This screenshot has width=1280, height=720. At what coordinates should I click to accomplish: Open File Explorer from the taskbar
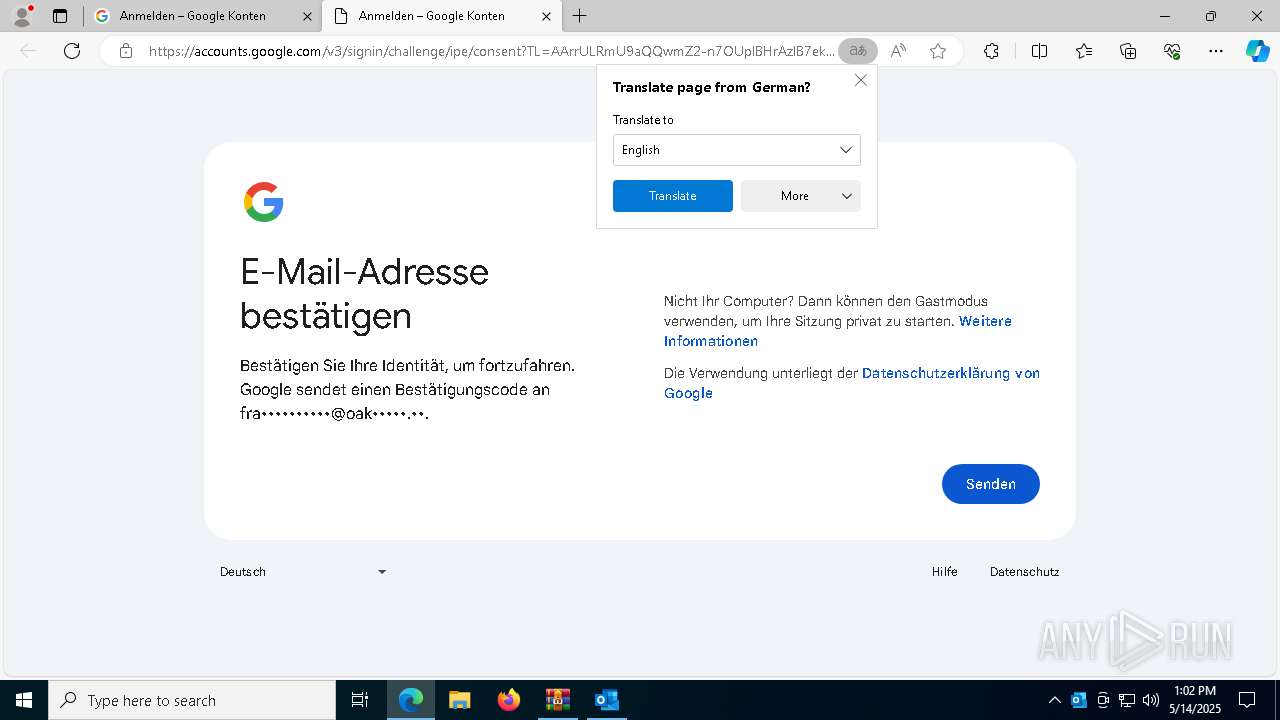click(x=459, y=700)
